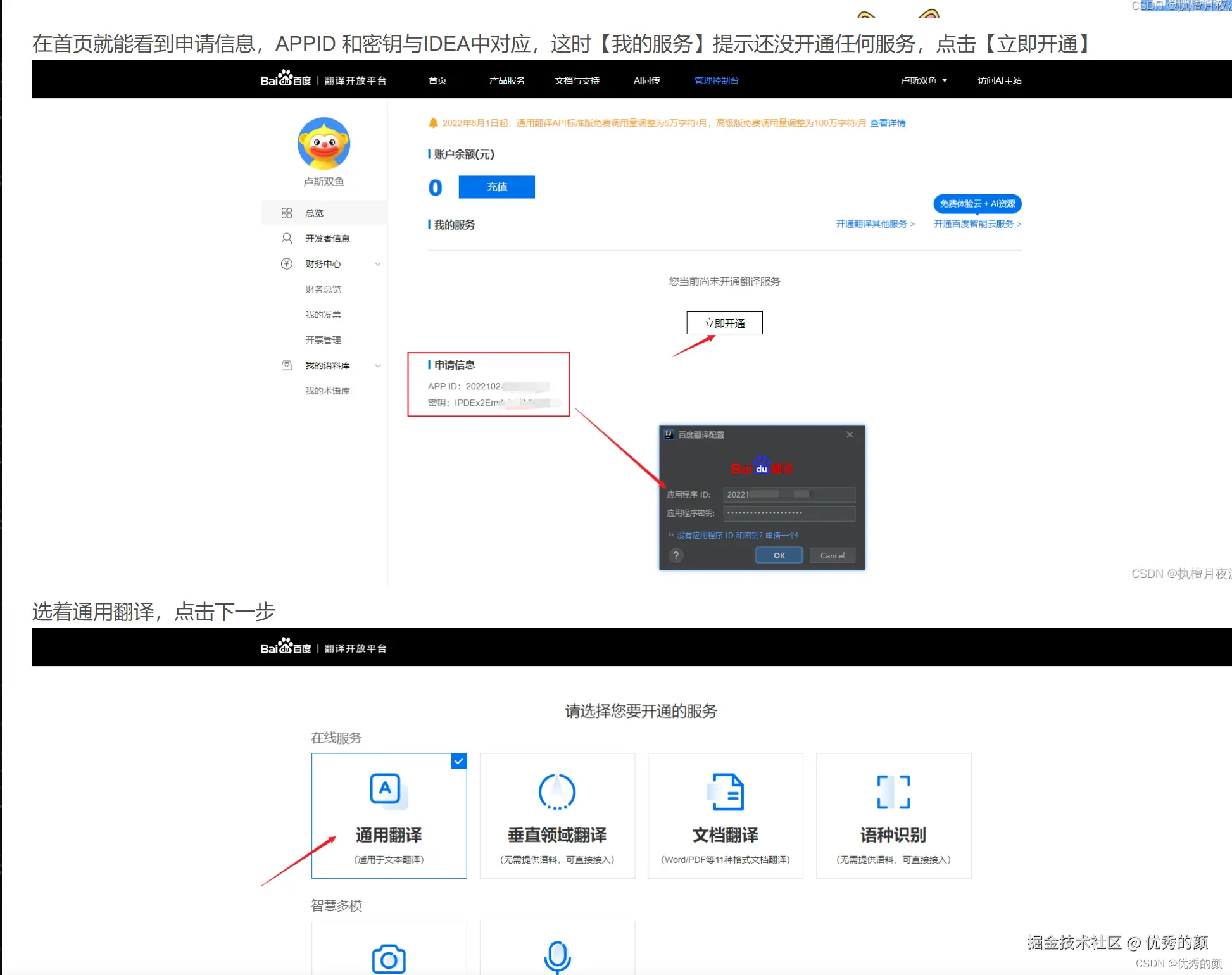
Task: Confirm with the OK button
Action: 779,556
